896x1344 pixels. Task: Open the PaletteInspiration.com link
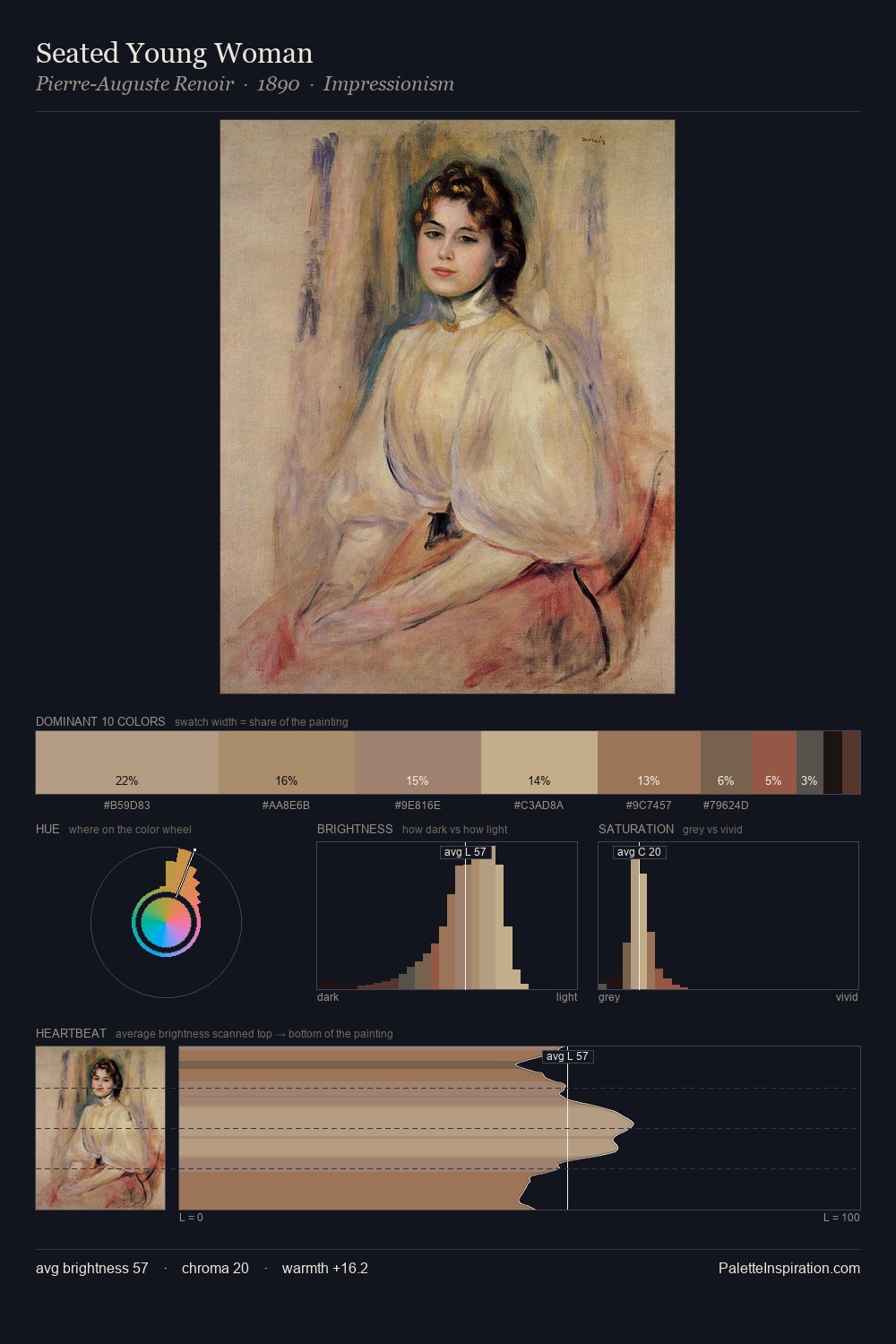coord(789,1269)
